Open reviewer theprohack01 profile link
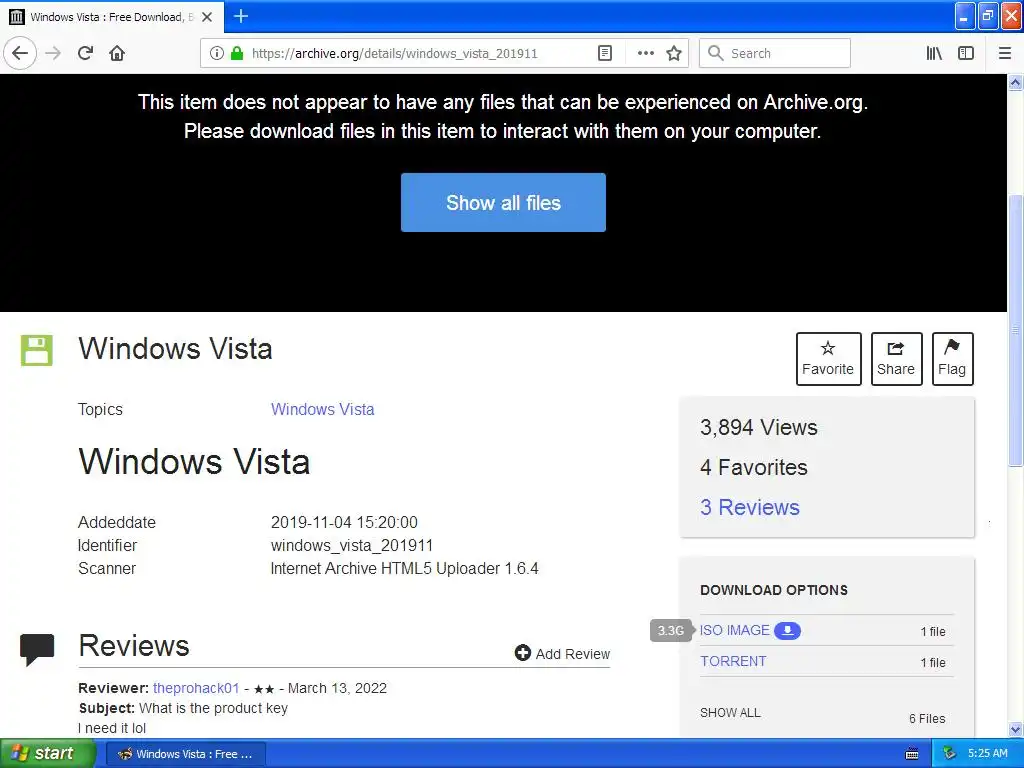 pos(196,688)
